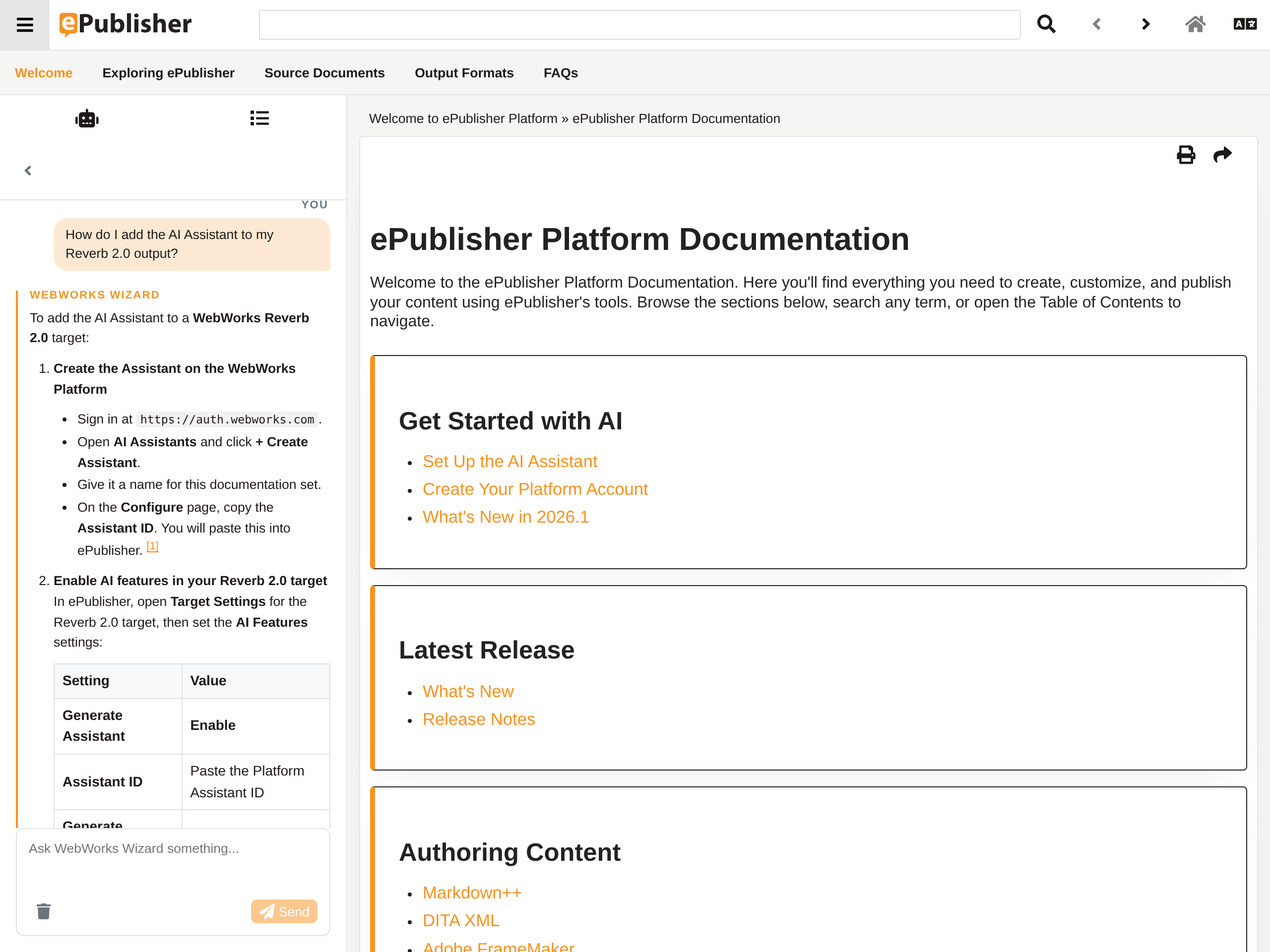Open the language translate icon
The height and width of the screenshot is (952, 1270).
pos(1245,24)
